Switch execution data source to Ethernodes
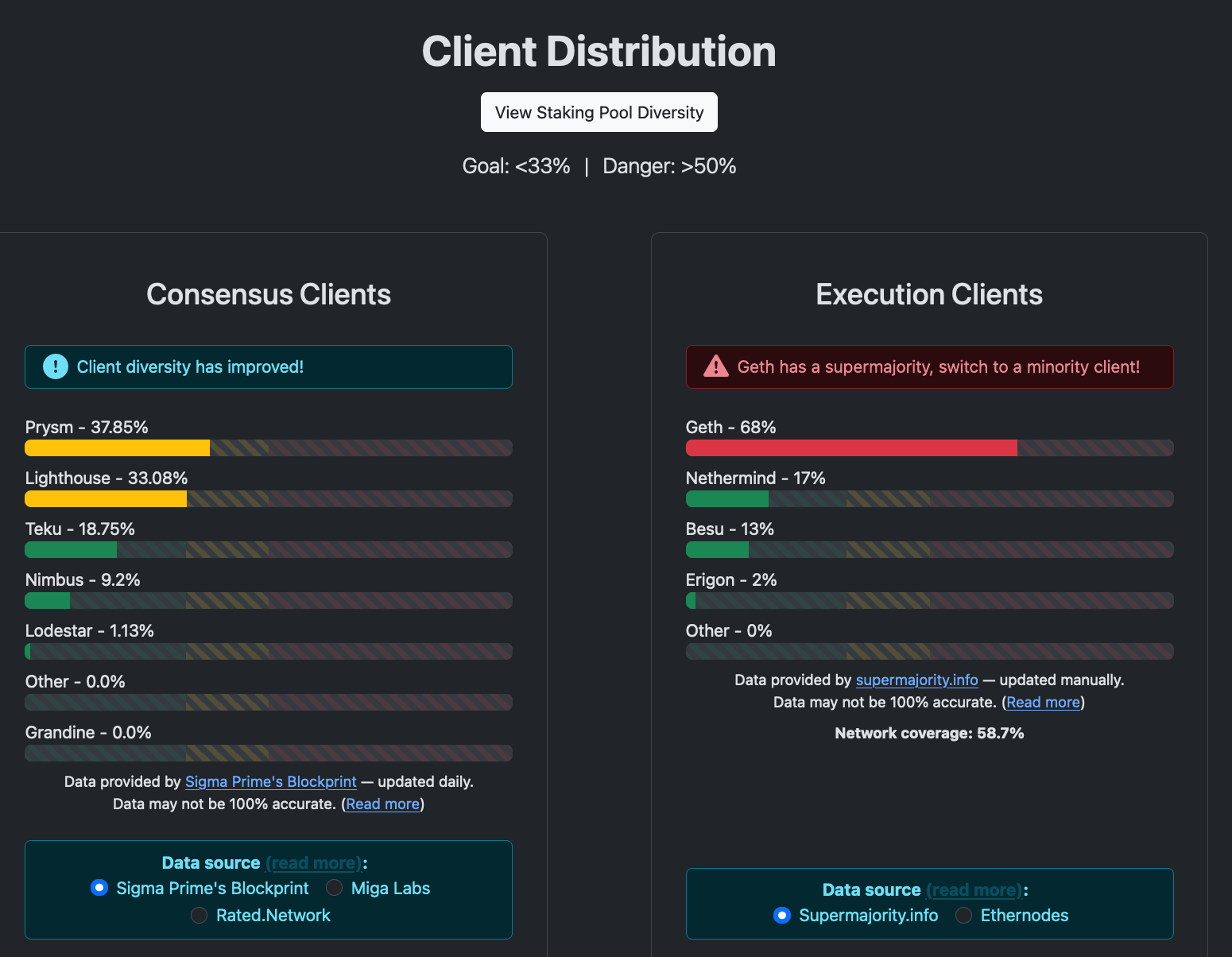 [x=963, y=915]
